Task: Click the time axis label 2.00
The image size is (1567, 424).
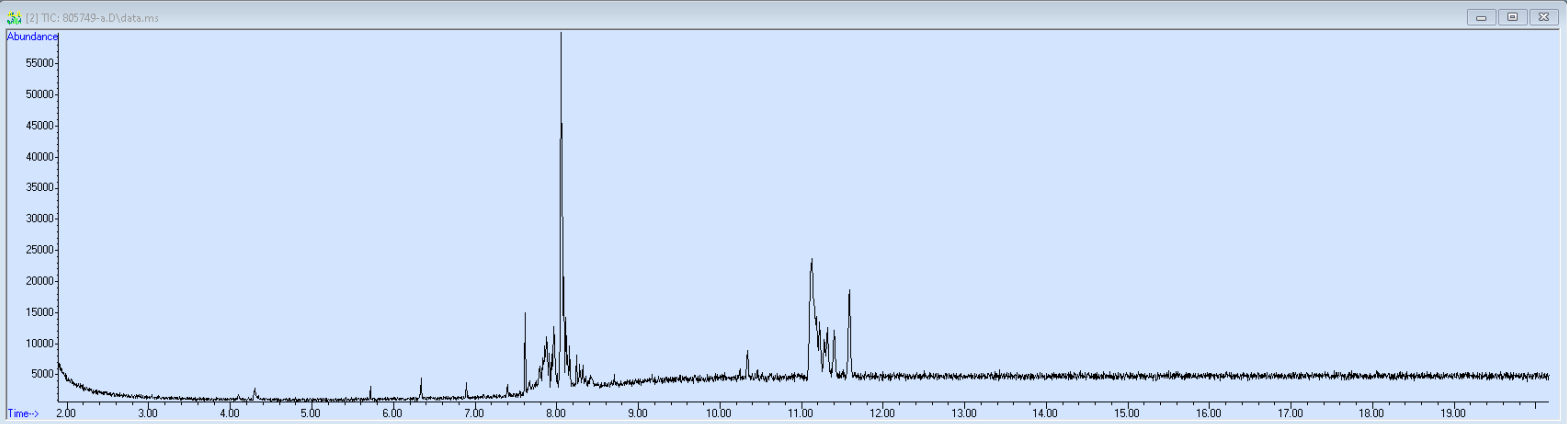Action: [x=66, y=412]
